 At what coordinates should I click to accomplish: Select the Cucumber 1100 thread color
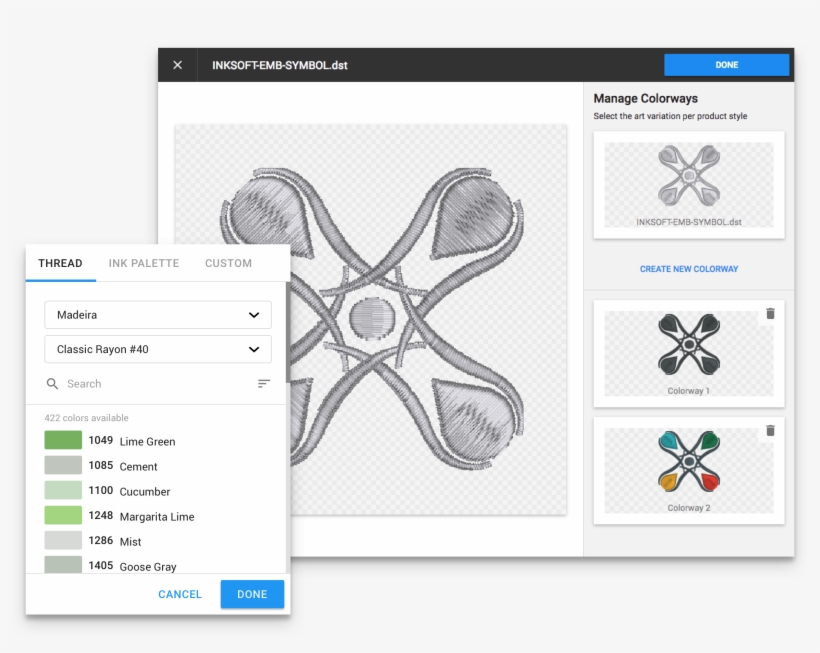[x=62, y=491]
